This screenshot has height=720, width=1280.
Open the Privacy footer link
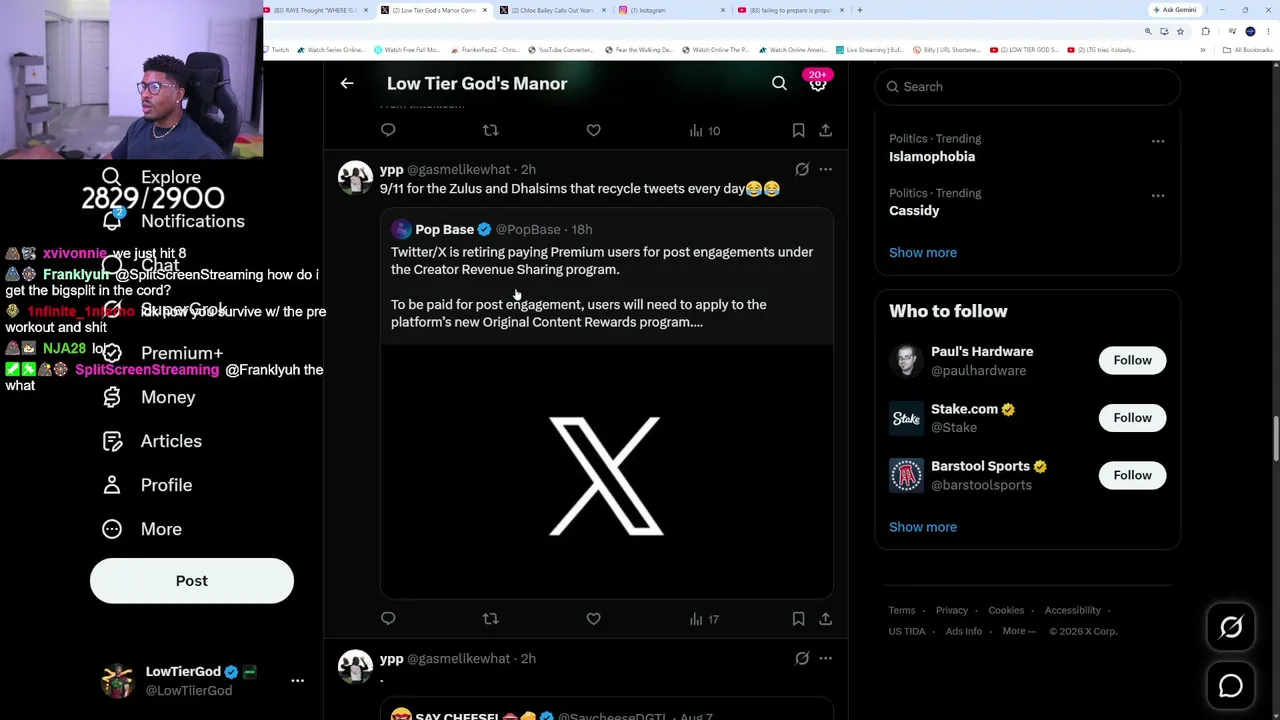[952, 610]
